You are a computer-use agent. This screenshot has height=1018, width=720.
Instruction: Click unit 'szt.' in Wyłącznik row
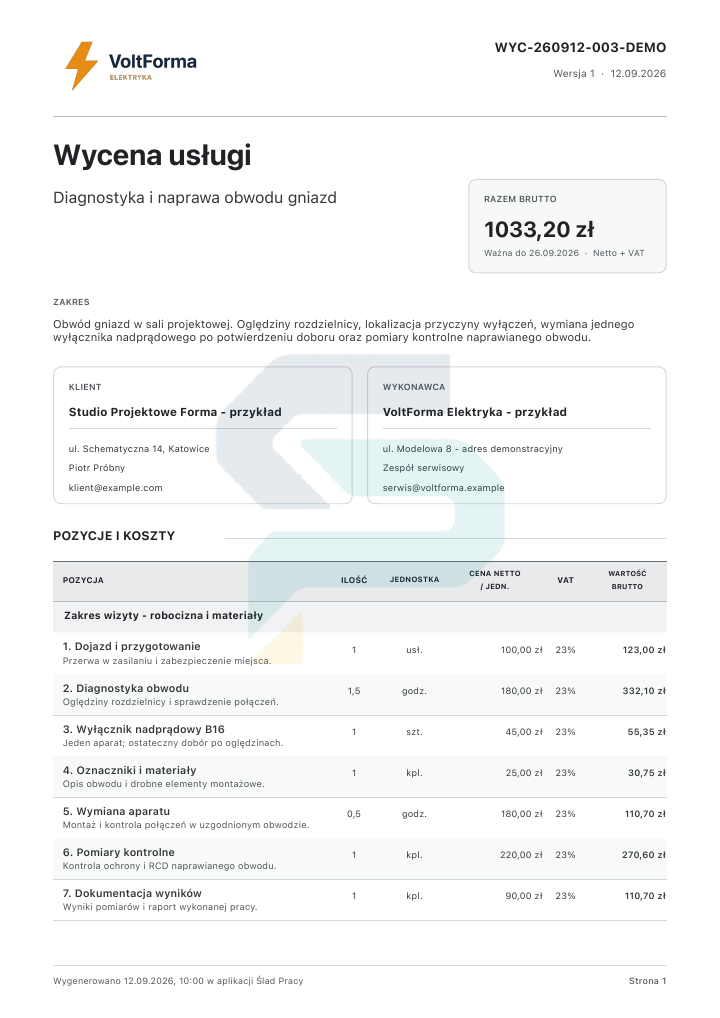414,732
